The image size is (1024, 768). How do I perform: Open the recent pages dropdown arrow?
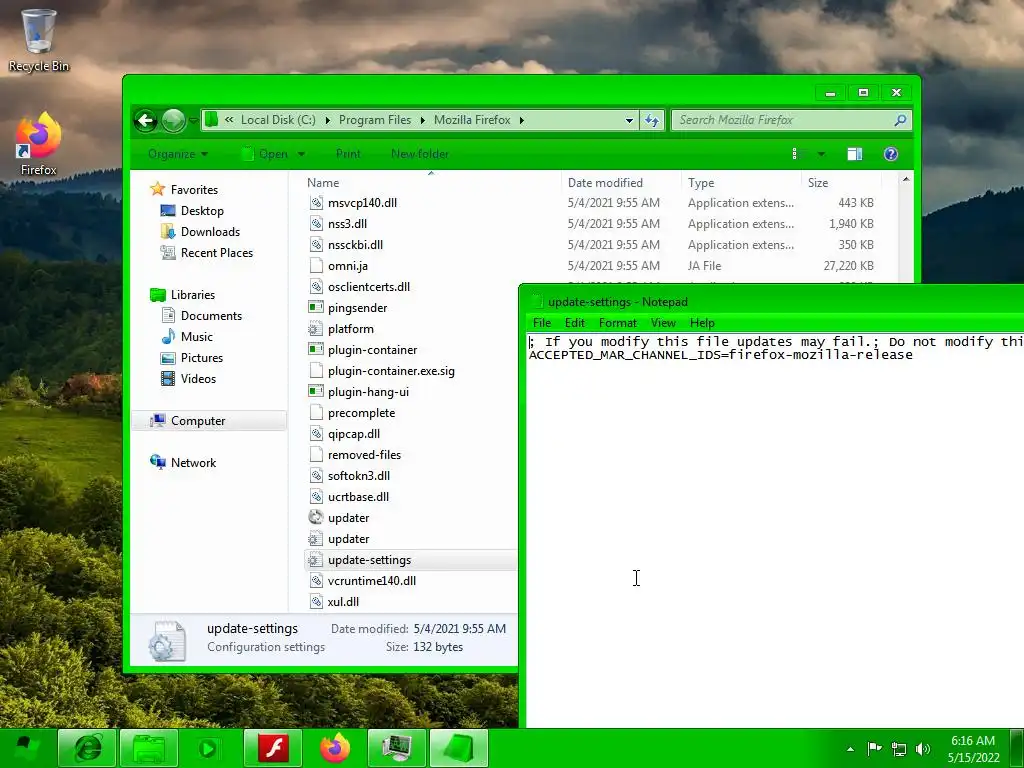[193, 120]
